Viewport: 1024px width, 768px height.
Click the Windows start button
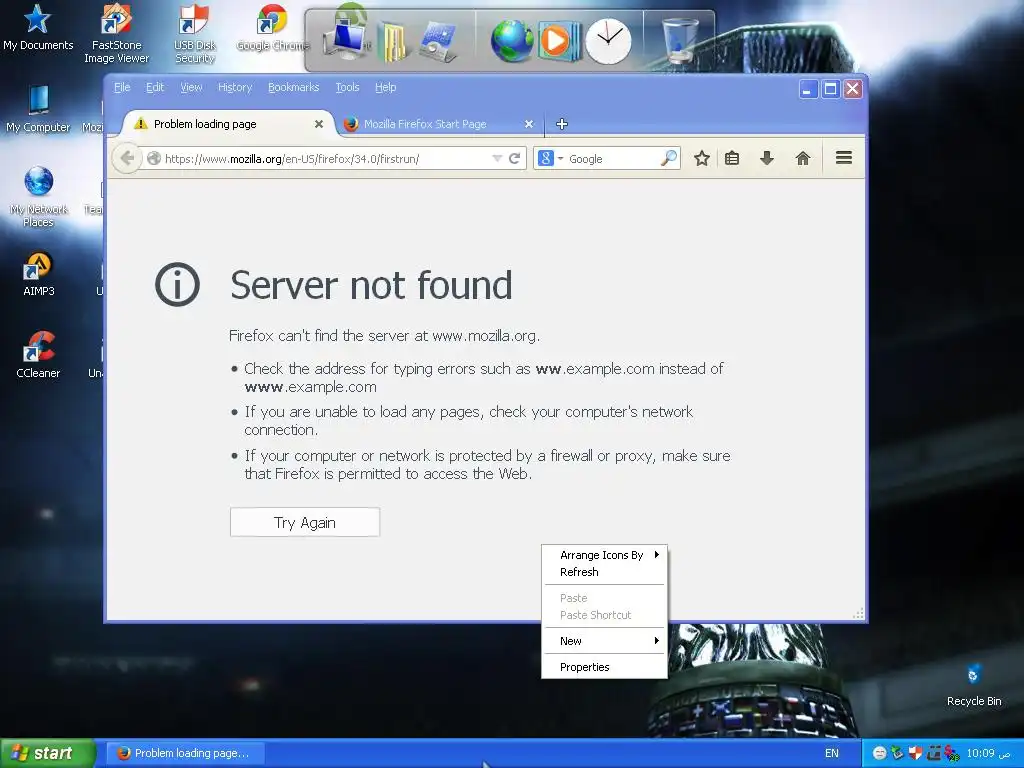pos(47,753)
